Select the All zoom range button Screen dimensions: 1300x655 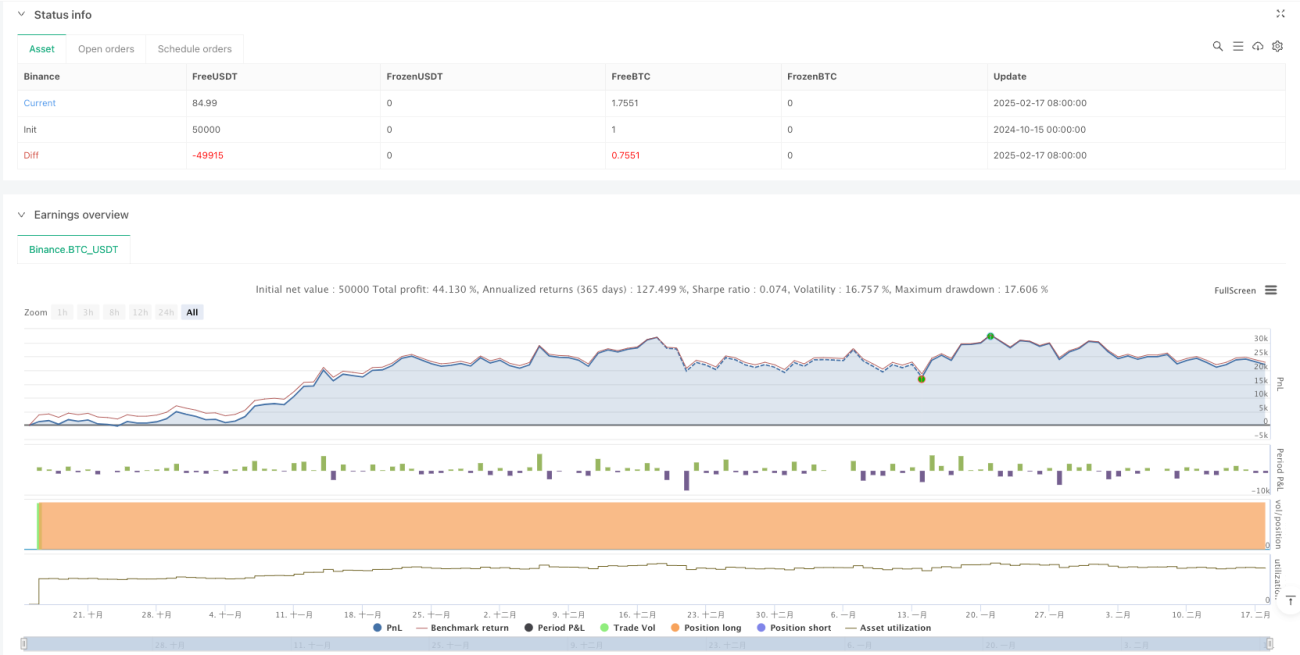tap(192, 312)
